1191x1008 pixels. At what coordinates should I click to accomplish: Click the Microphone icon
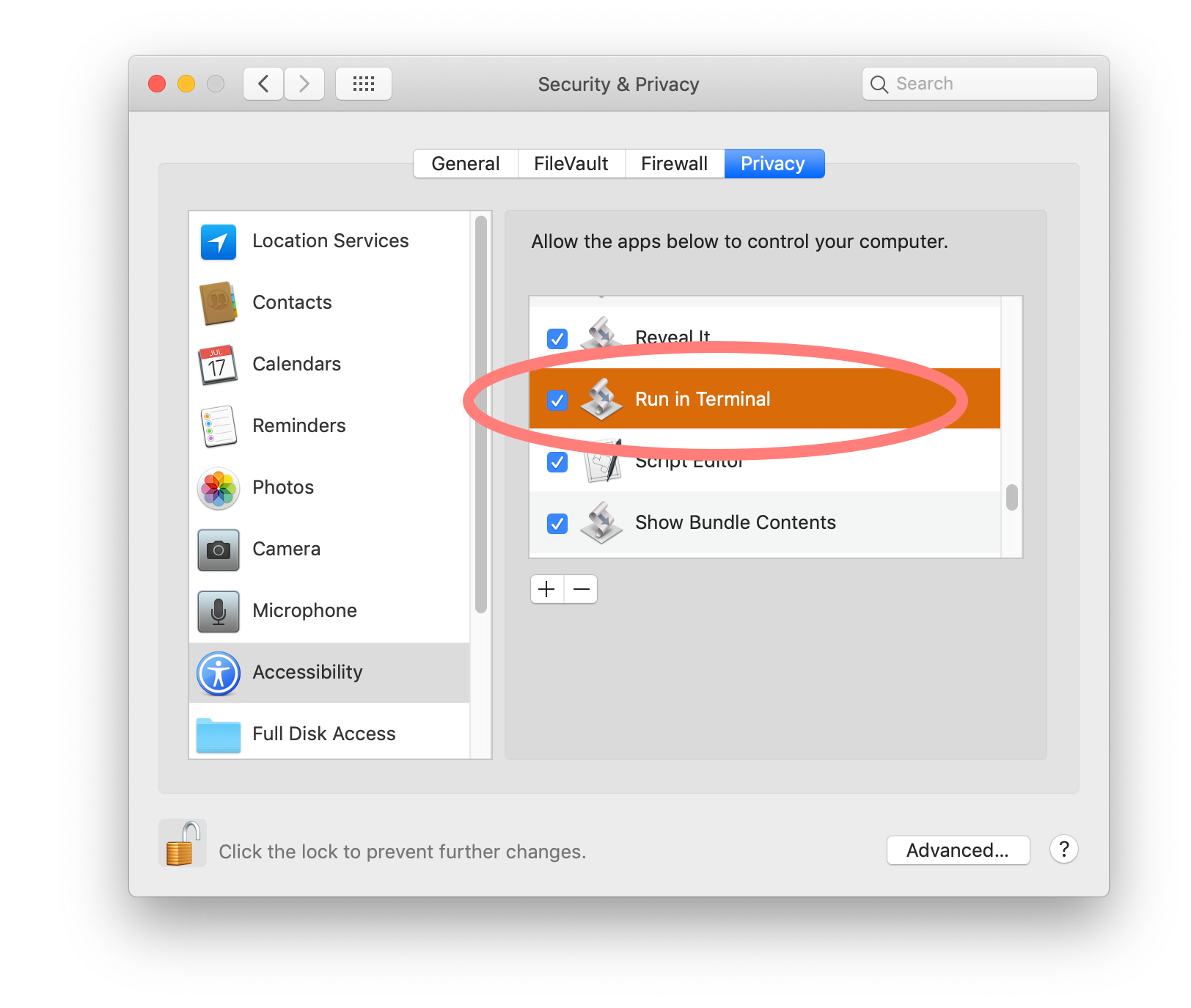[218, 611]
